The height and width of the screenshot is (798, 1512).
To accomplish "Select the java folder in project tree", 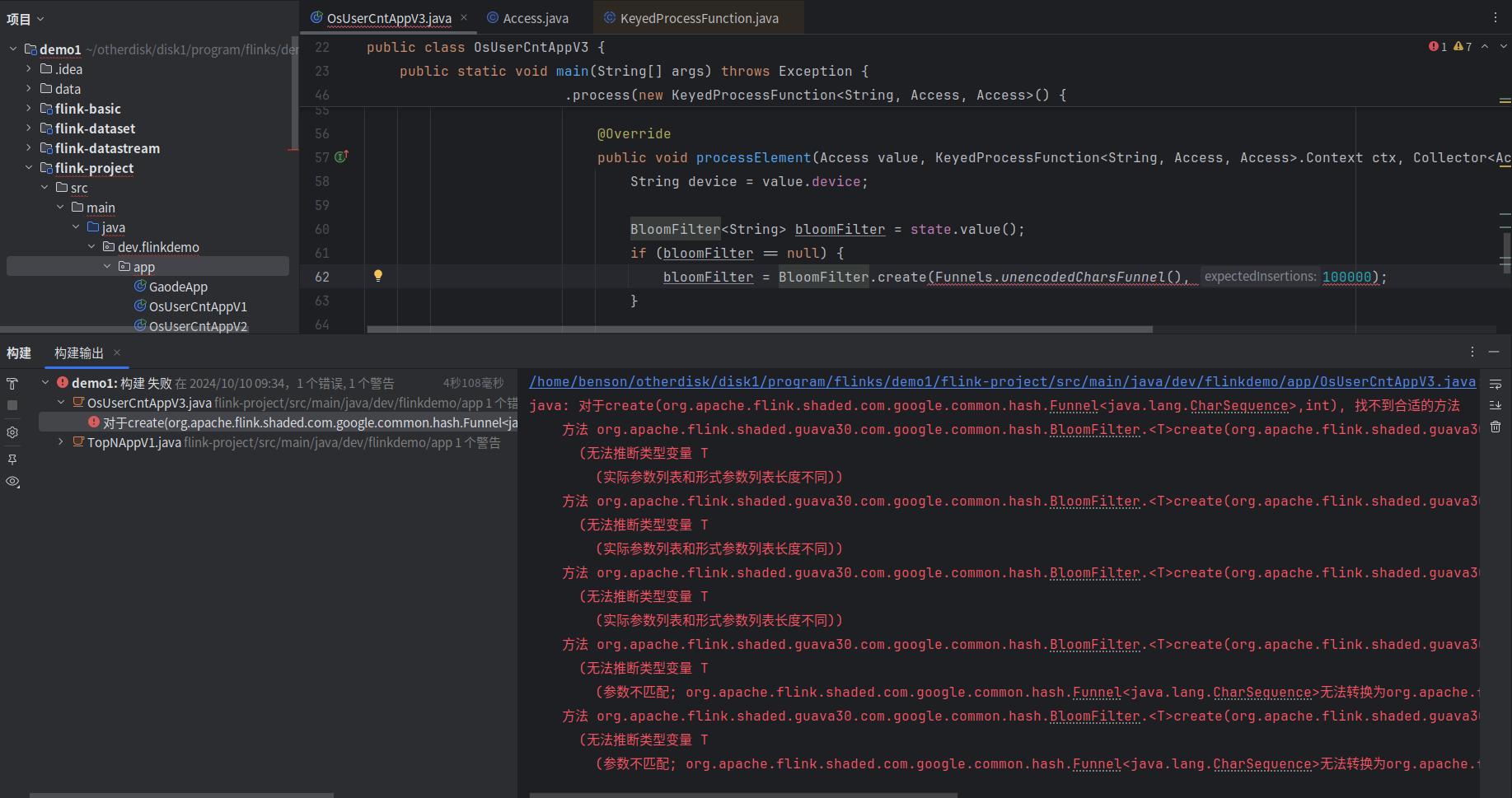I will click(x=114, y=227).
